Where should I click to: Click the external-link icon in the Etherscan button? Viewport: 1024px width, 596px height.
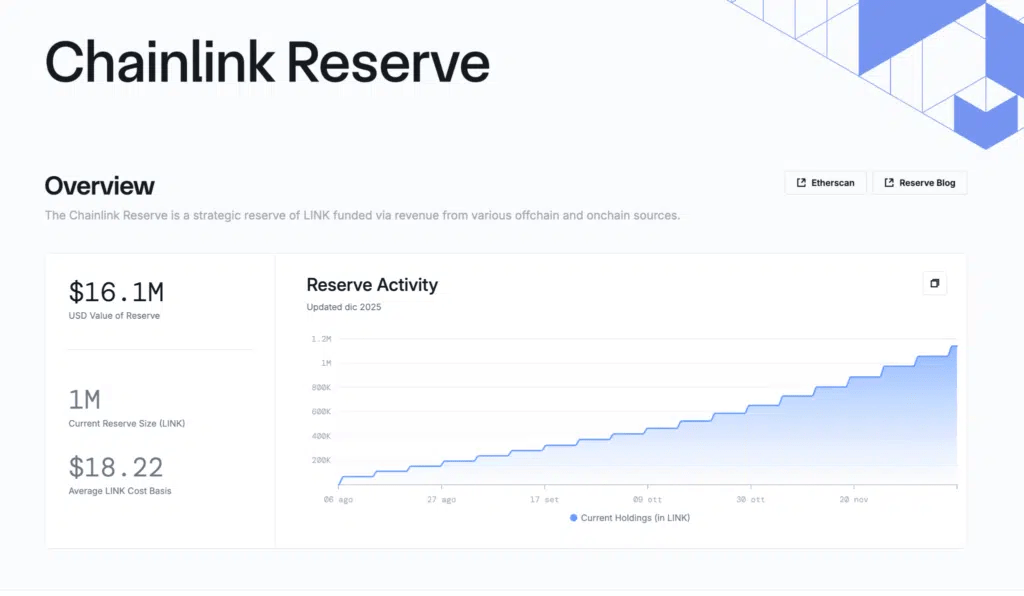tap(801, 183)
